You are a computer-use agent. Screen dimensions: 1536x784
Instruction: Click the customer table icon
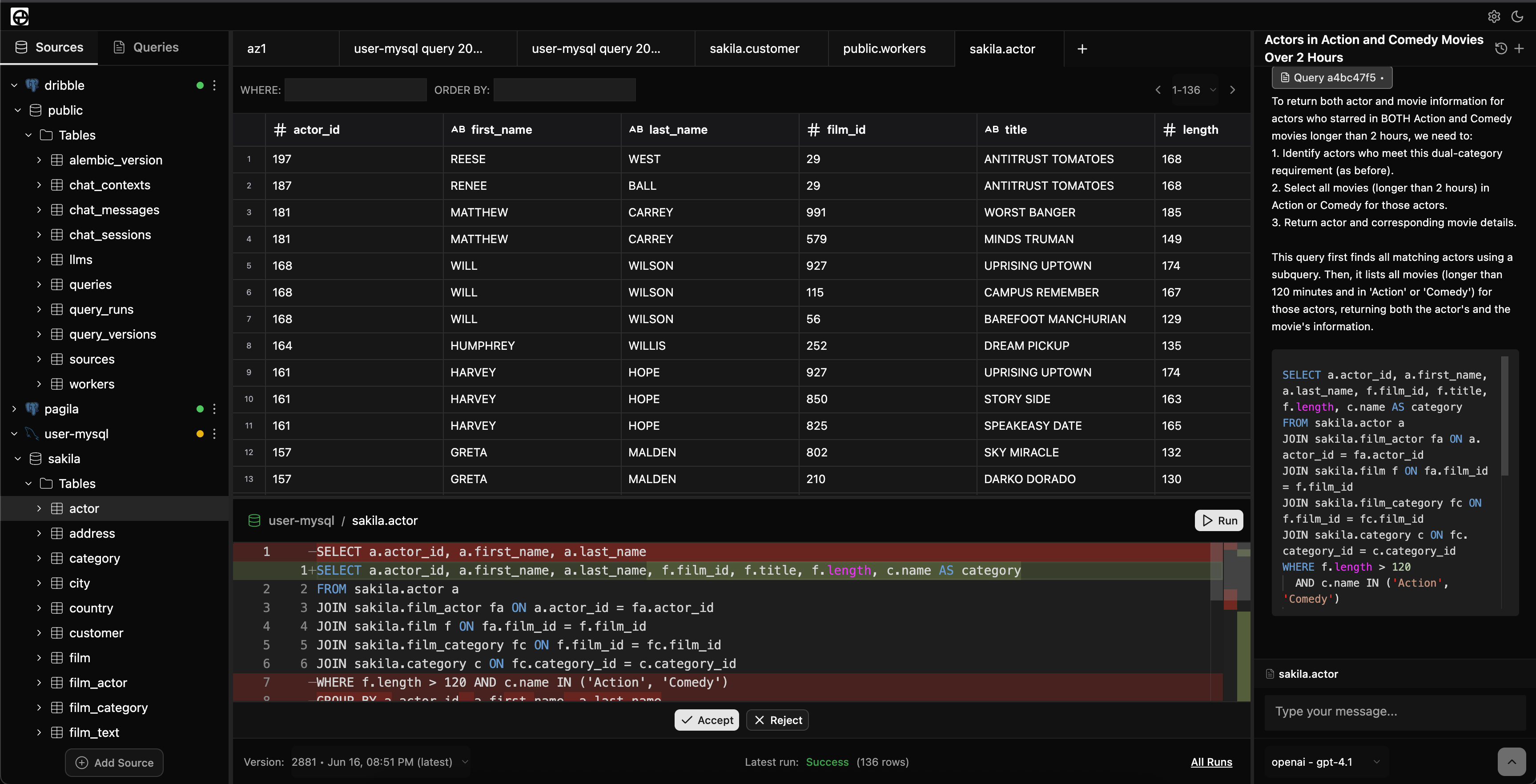click(56, 633)
